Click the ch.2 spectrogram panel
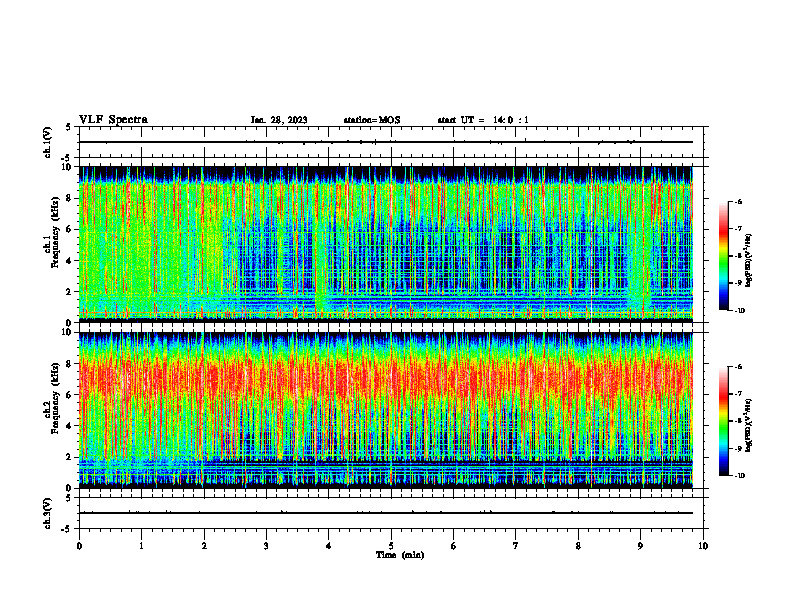Image resolution: width=792 pixels, height=612 pixels. point(386,410)
